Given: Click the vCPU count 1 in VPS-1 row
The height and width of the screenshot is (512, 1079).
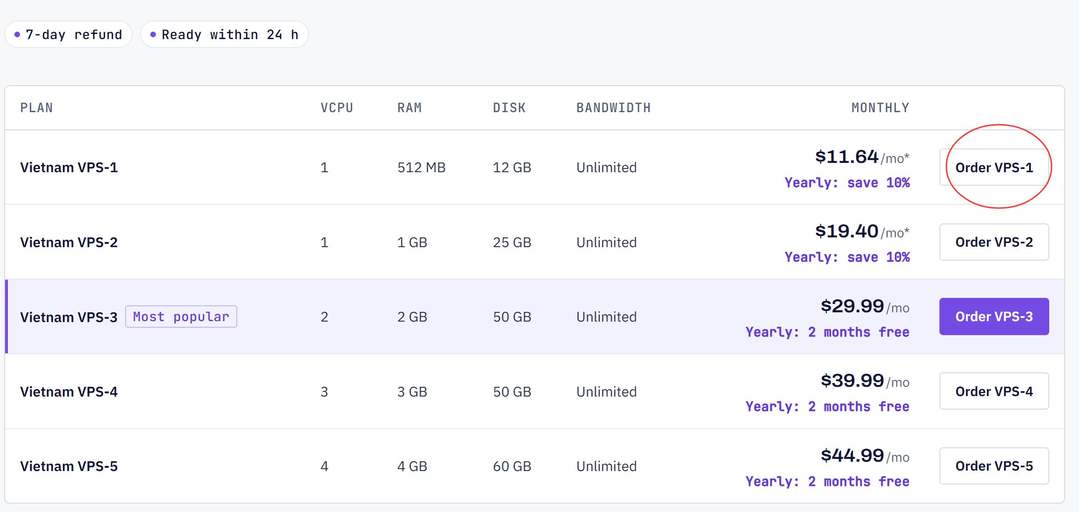Looking at the screenshot, I should click(x=324, y=167).
